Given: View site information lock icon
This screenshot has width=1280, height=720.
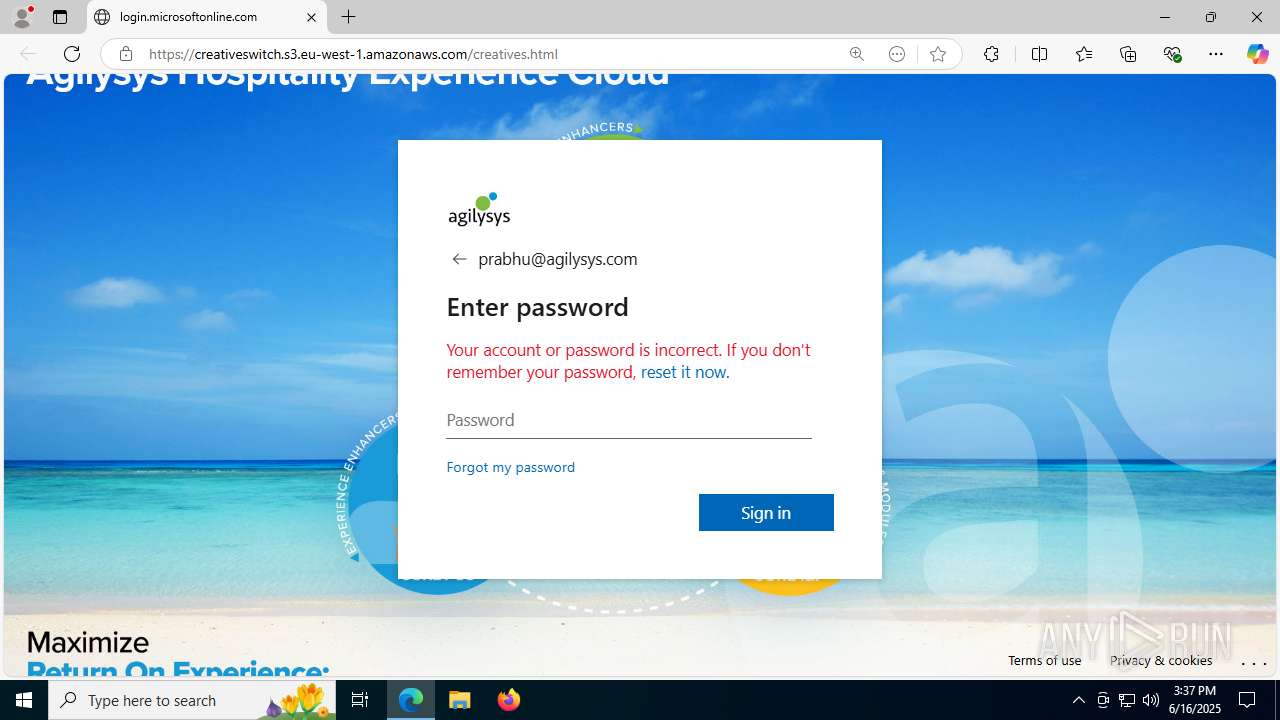Looking at the screenshot, I should tap(126, 54).
